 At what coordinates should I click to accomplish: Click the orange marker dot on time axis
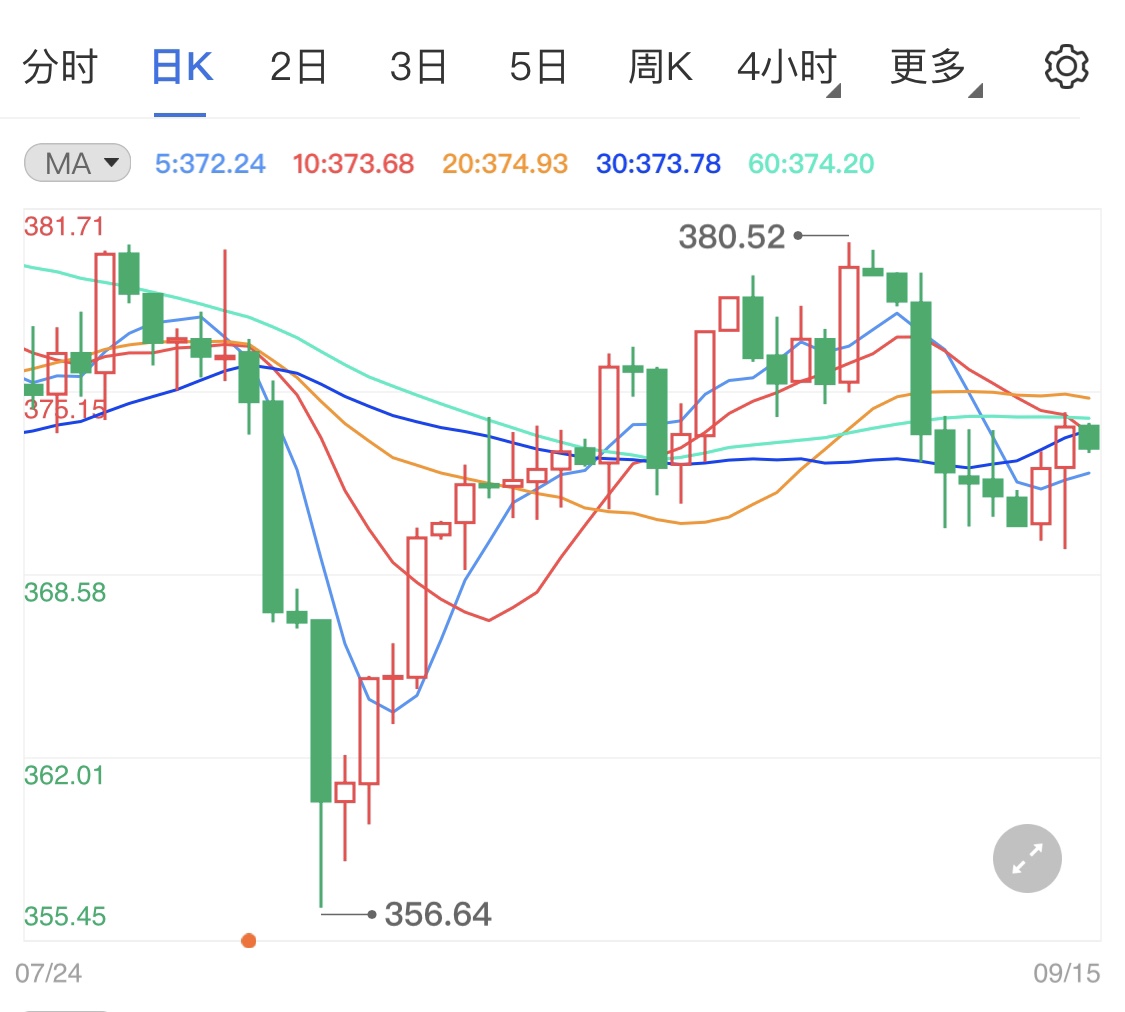point(249,940)
